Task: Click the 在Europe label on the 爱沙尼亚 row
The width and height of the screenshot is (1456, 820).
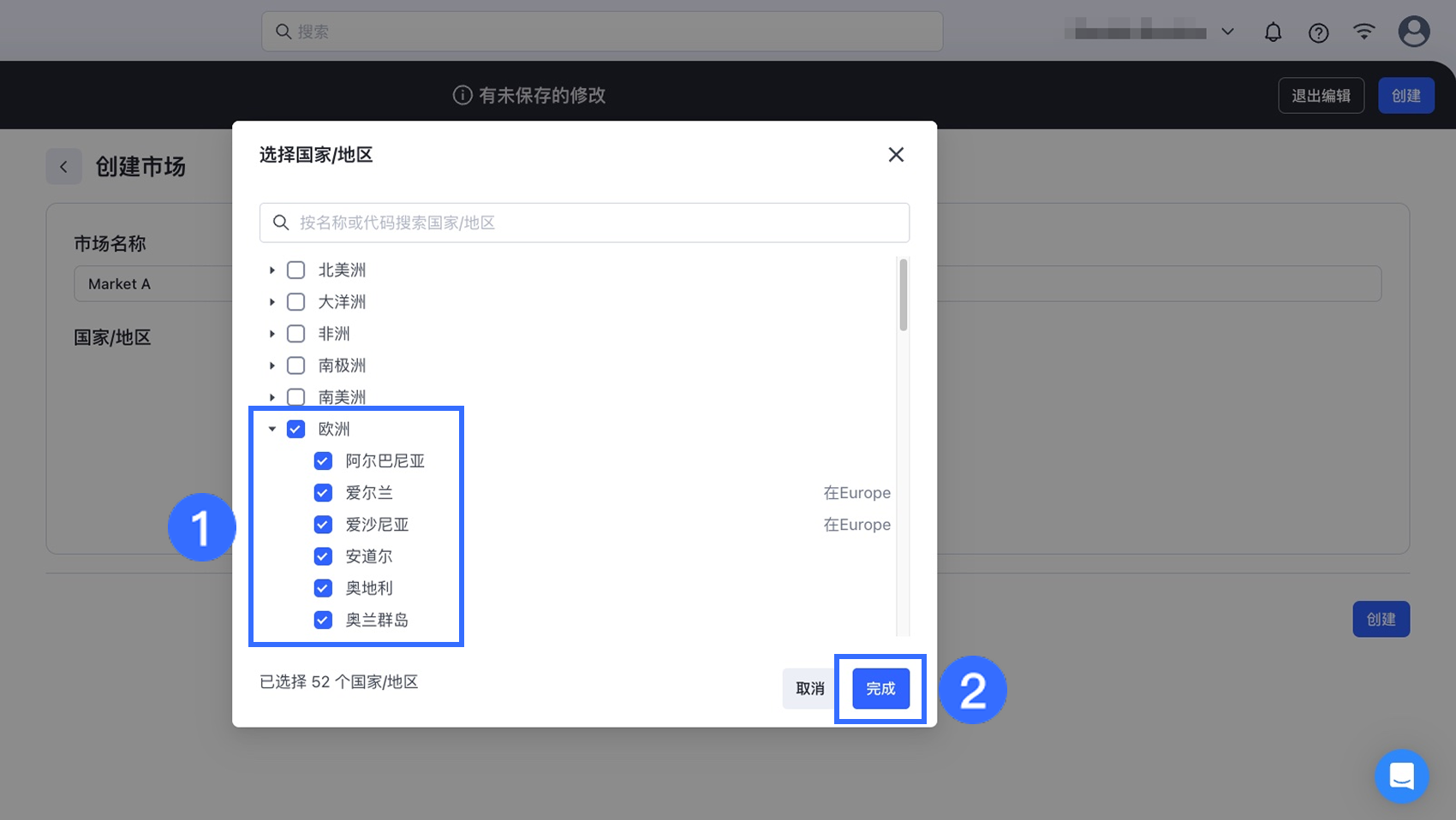Action: click(x=856, y=525)
